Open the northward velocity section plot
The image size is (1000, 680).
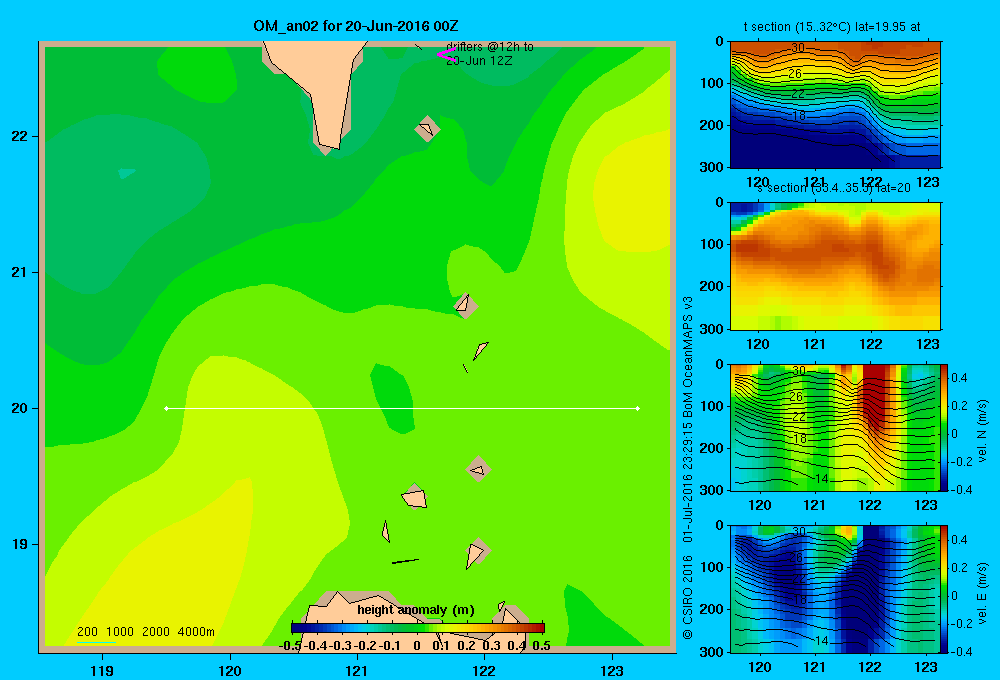coord(835,427)
